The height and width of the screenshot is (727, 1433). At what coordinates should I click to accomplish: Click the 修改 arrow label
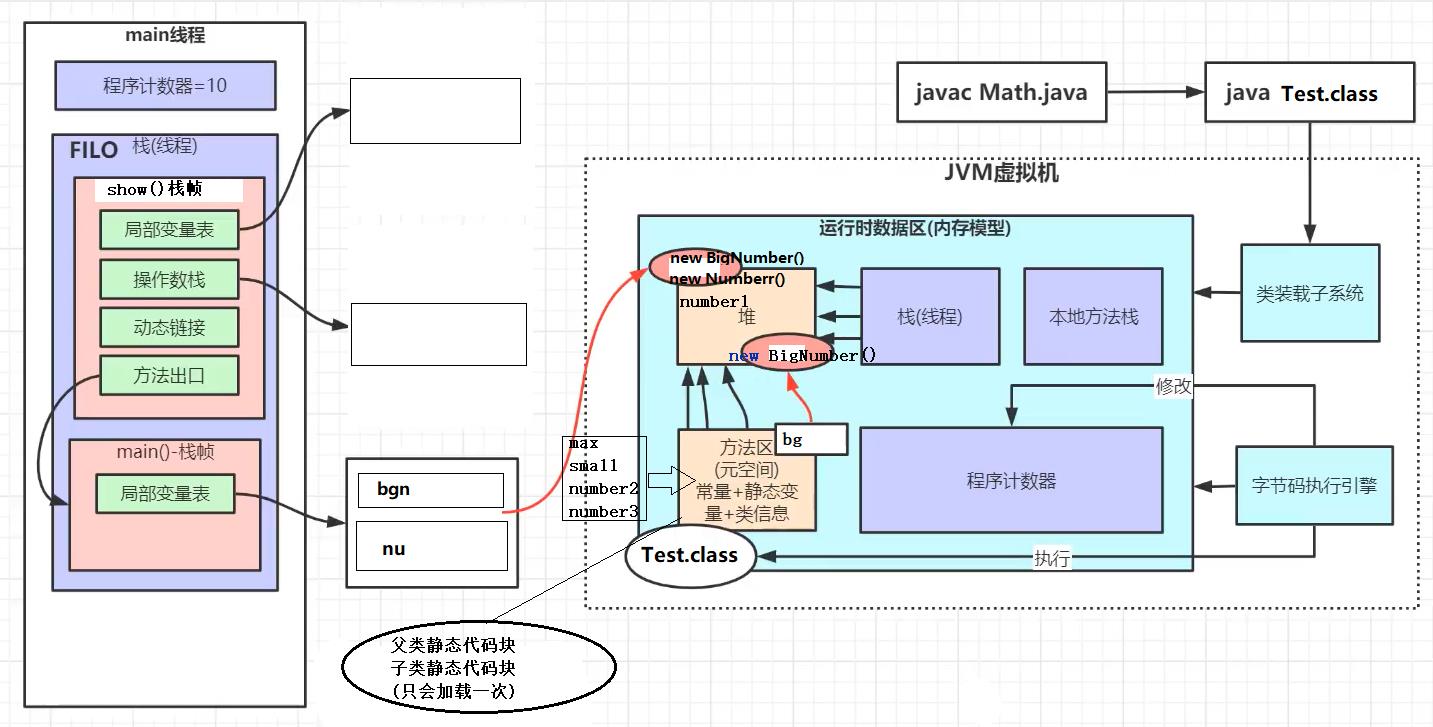pyautogui.click(x=1174, y=386)
